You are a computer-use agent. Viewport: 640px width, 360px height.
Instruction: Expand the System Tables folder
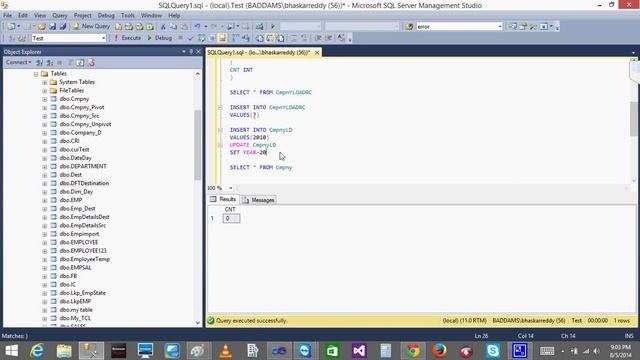coord(44,82)
